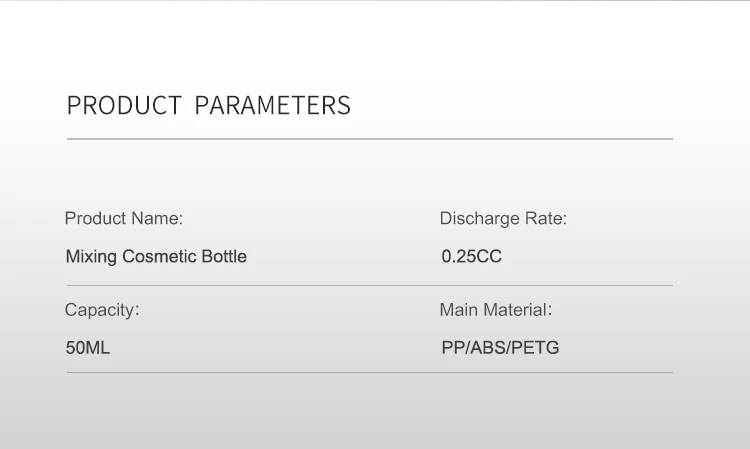
Task: Click the word "Discharge" in the label
Action: click(480, 219)
